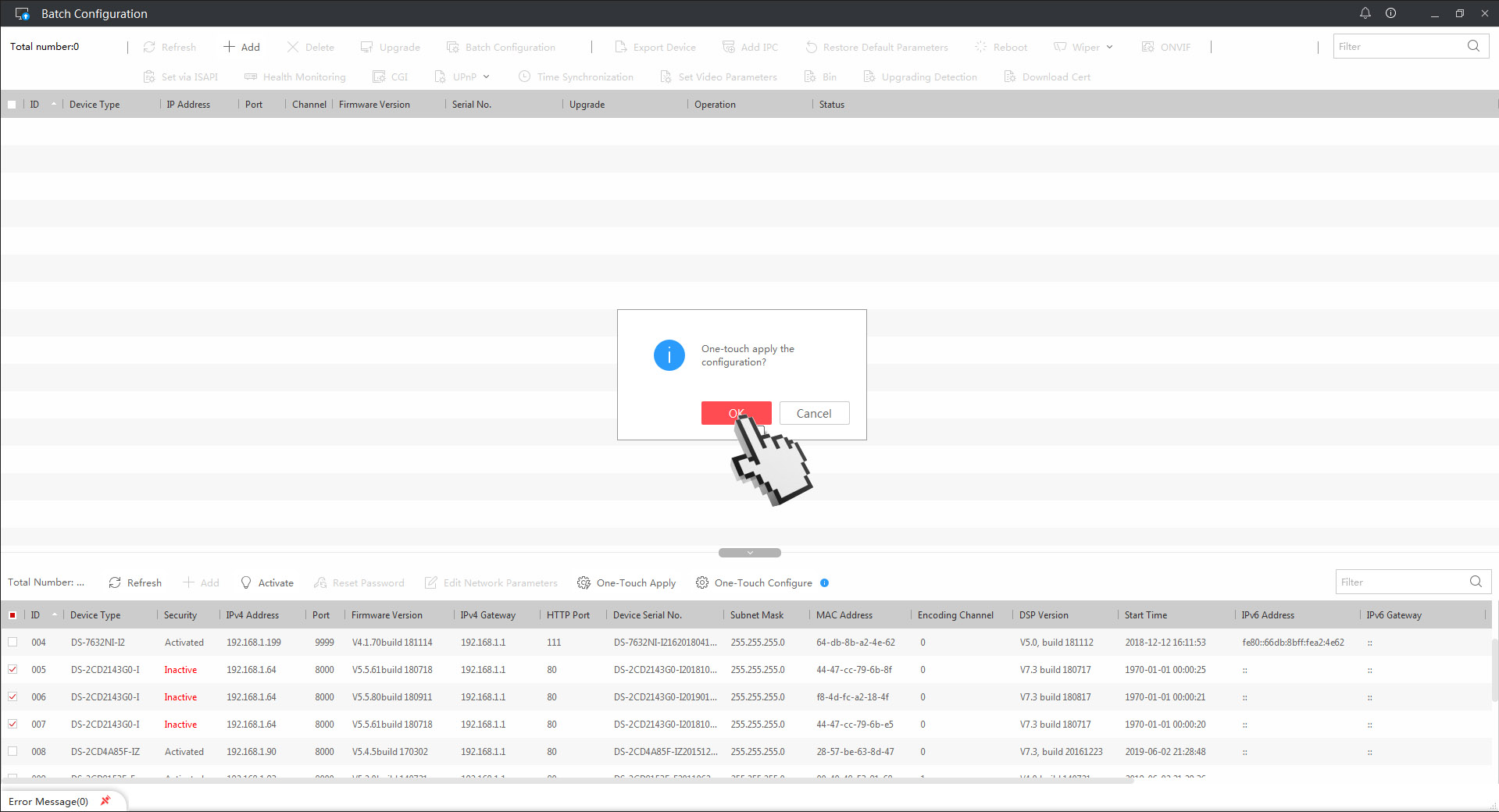Open the Wiper dropdown menu
1499x812 pixels.
[x=1083, y=47]
